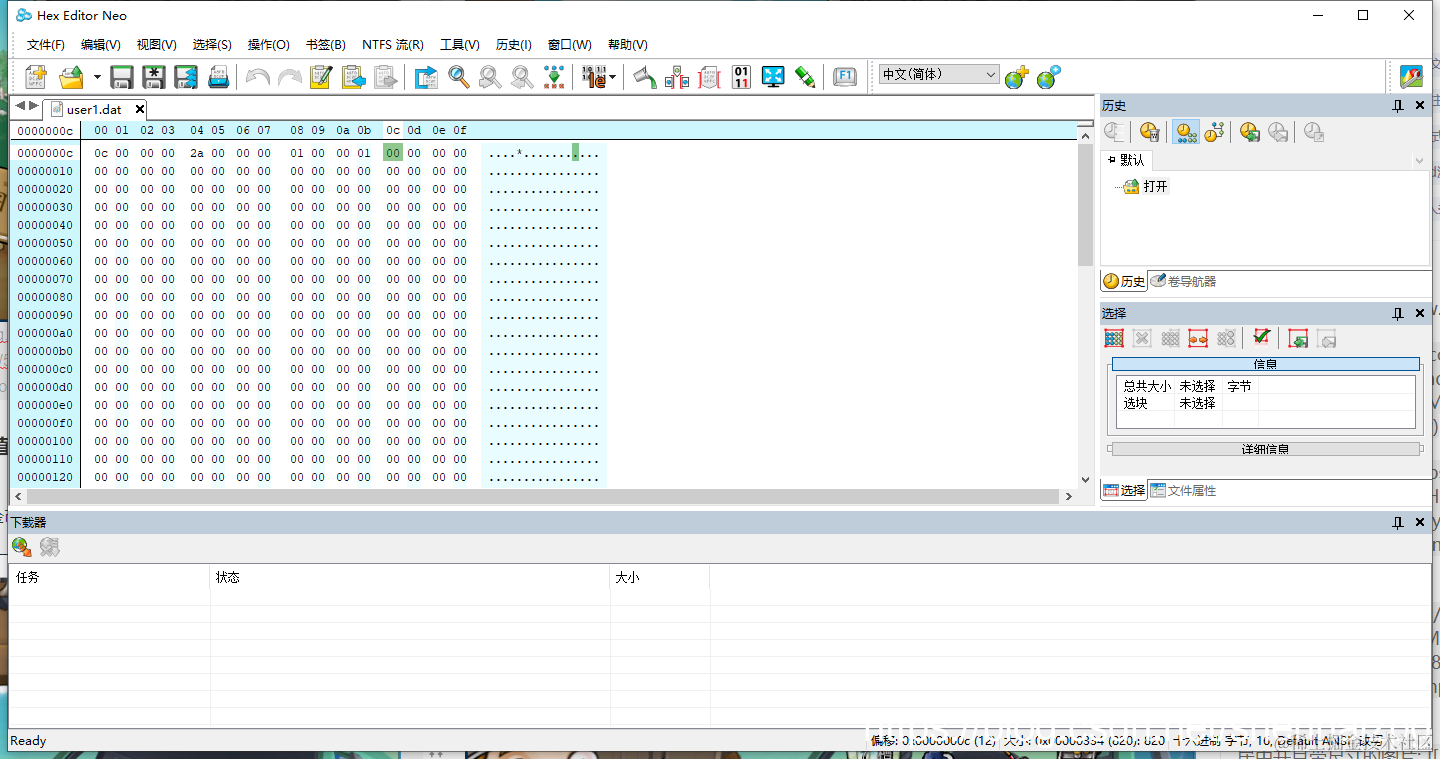This screenshot has width=1440, height=759.
Task: Click the green checkmark selection icon
Action: click(x=1261, y=338)
